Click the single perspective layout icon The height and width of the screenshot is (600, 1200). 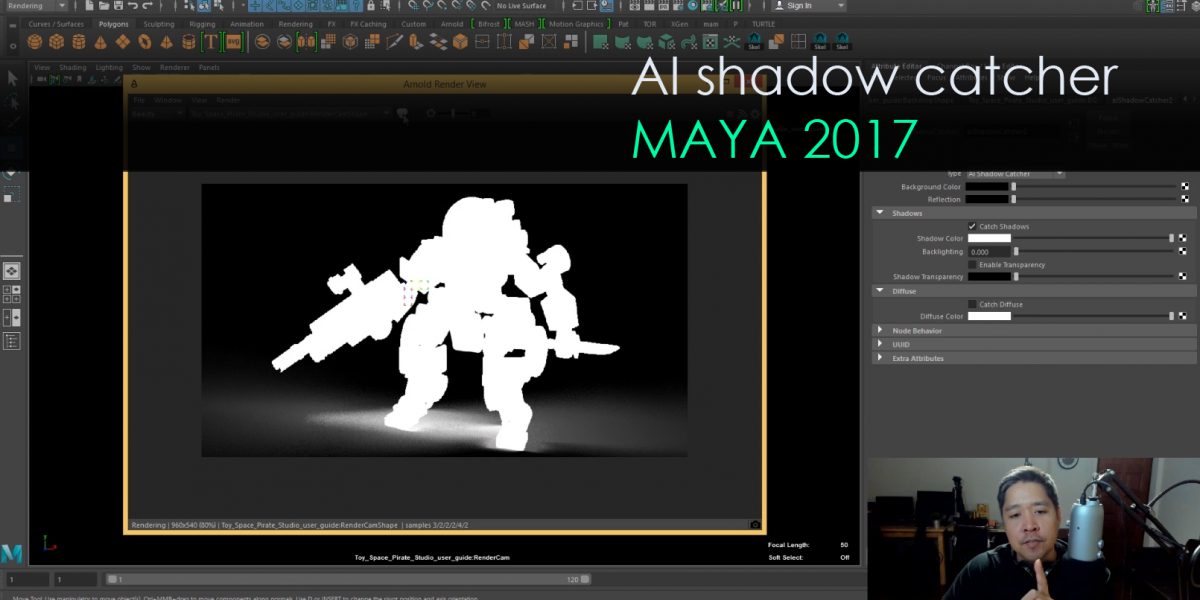[x=11, y=271]
